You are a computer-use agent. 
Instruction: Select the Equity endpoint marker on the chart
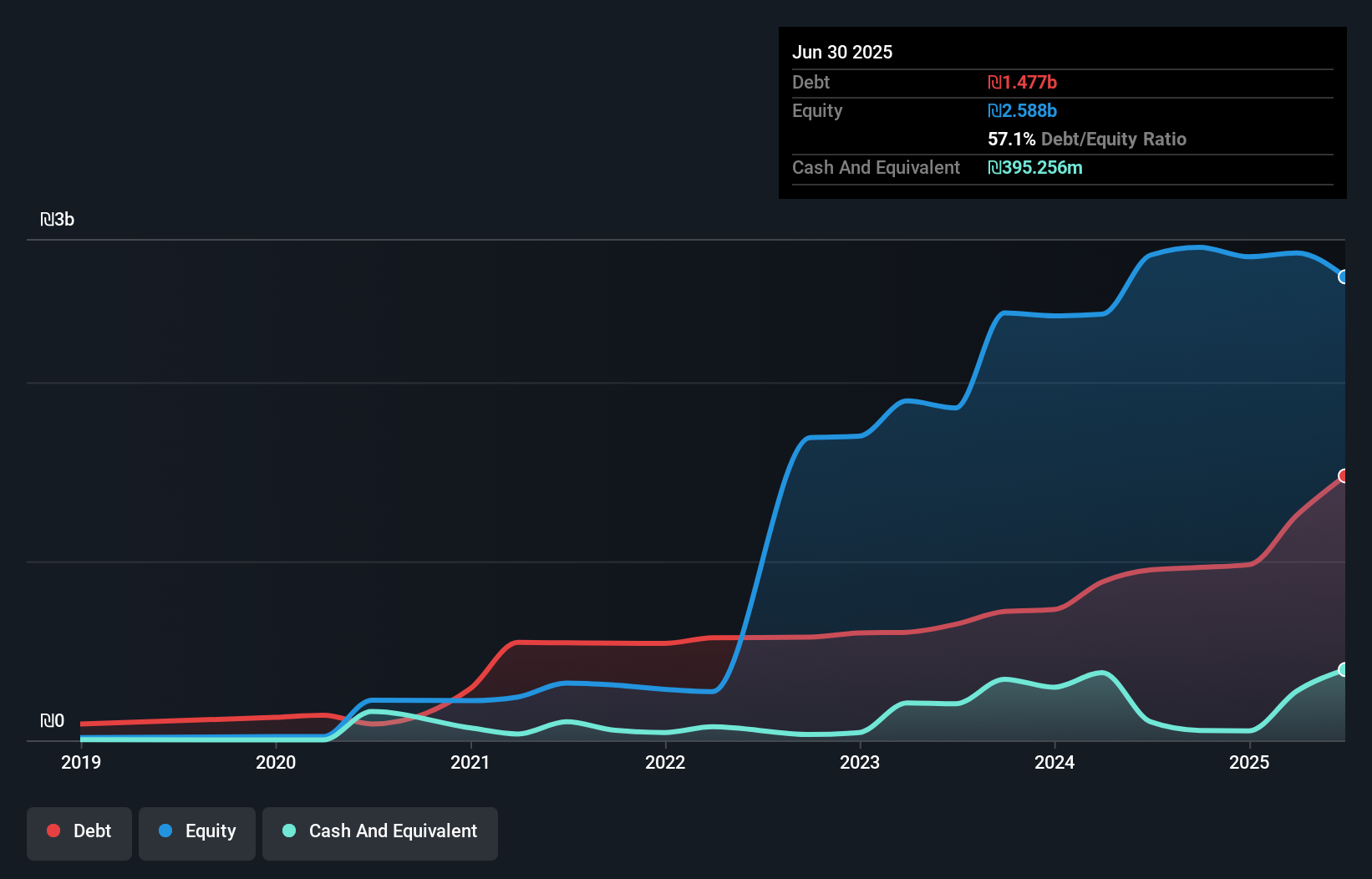[1343, 277]
